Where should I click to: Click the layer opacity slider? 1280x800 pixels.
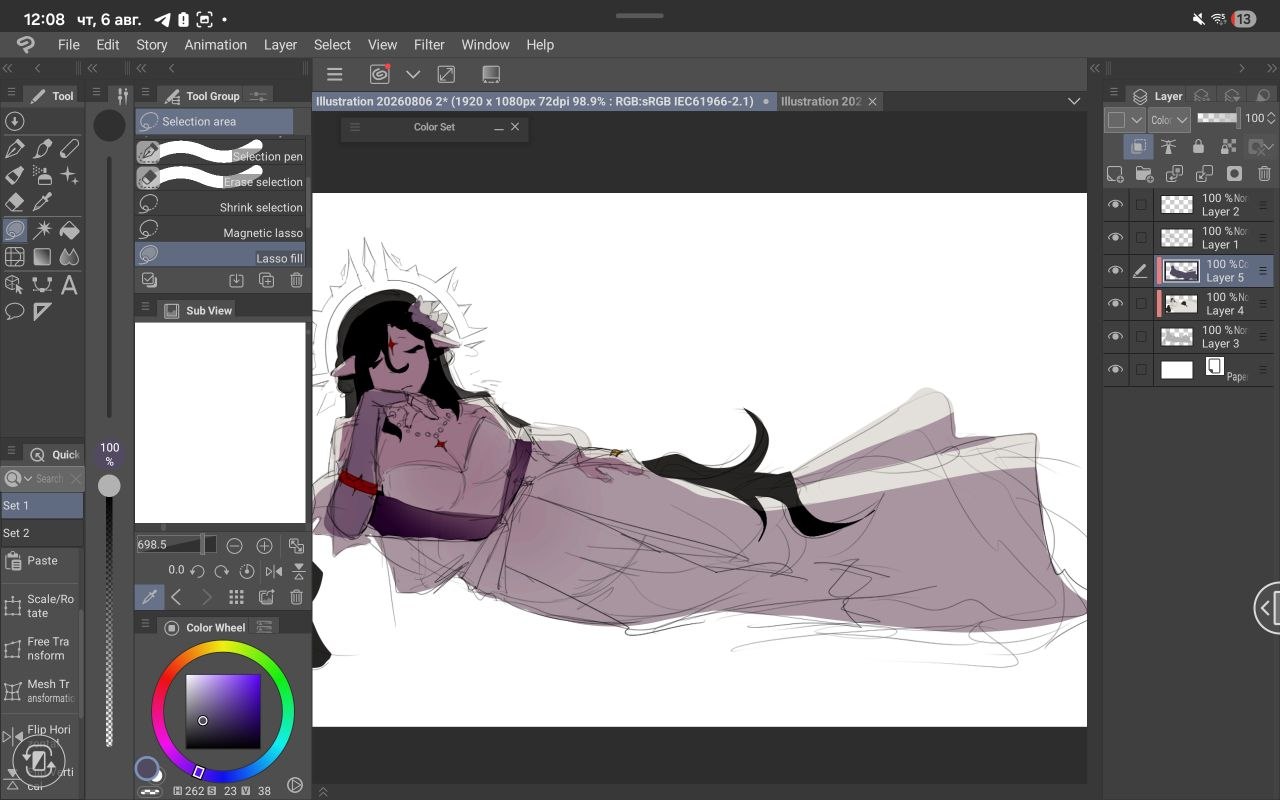(x=1217, y=118)
